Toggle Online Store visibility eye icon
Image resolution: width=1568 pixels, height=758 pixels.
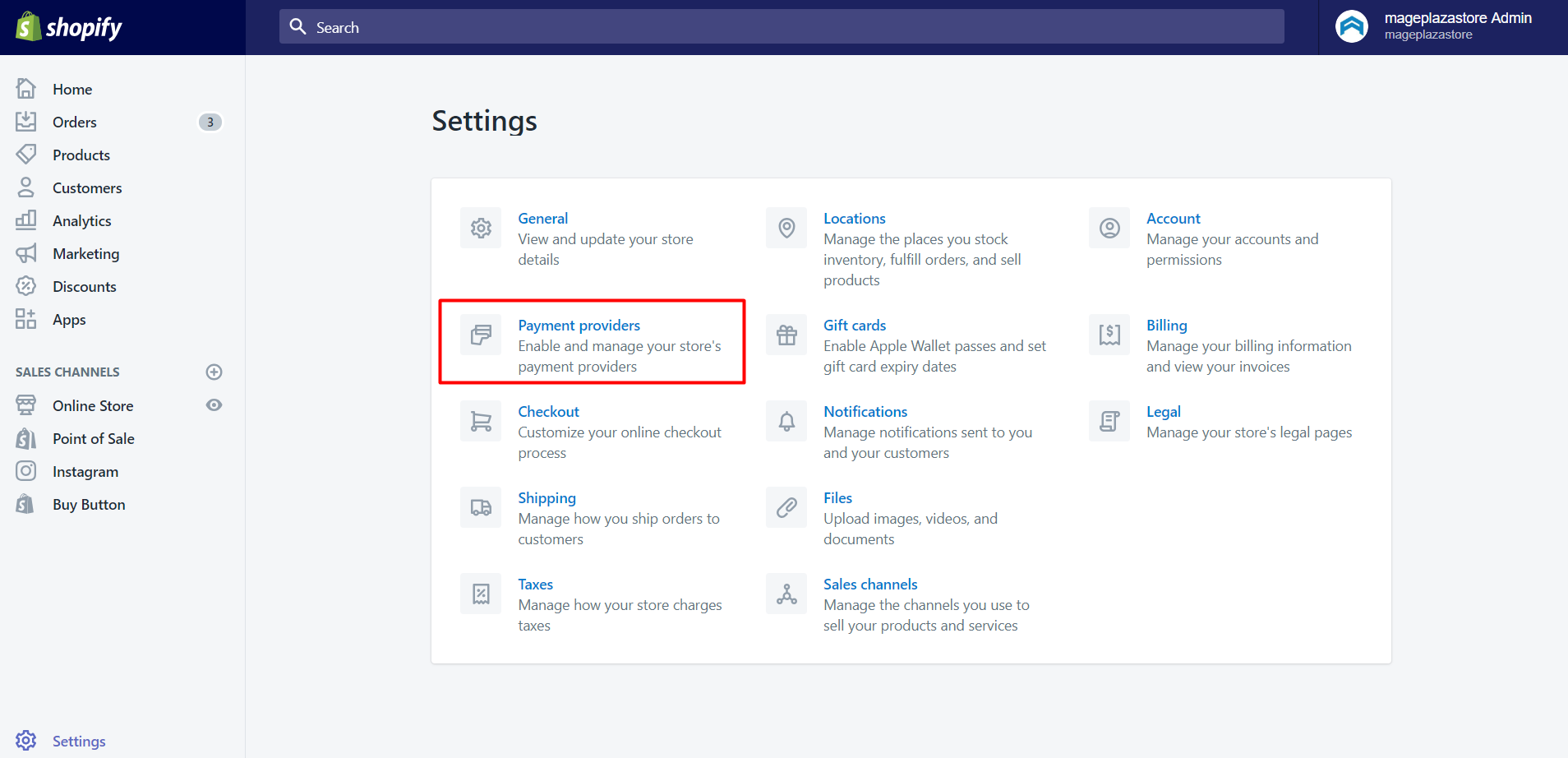pyautogui.click(x=213, y=404)
